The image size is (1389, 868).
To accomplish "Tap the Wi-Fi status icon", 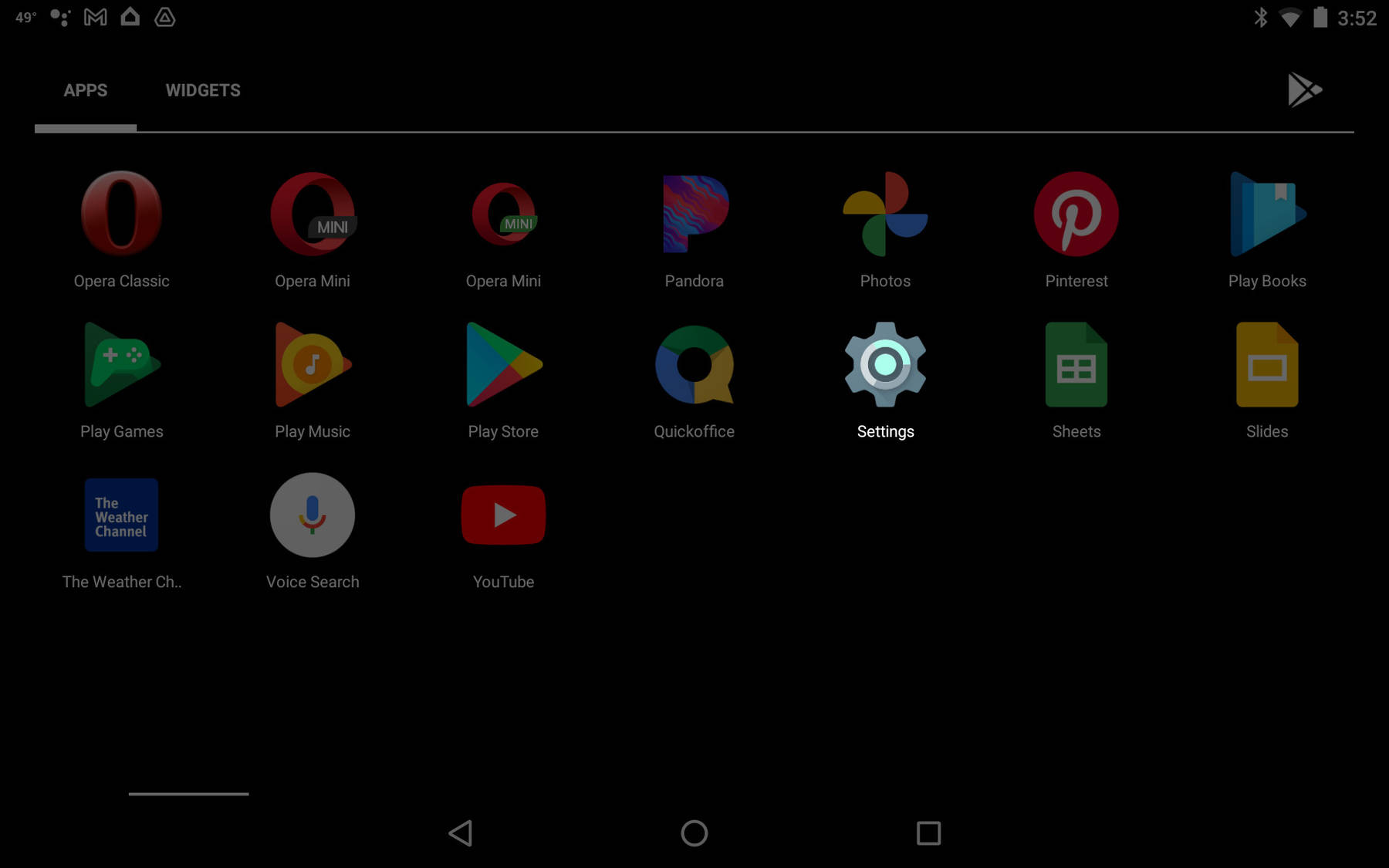I will (1290, 18).
